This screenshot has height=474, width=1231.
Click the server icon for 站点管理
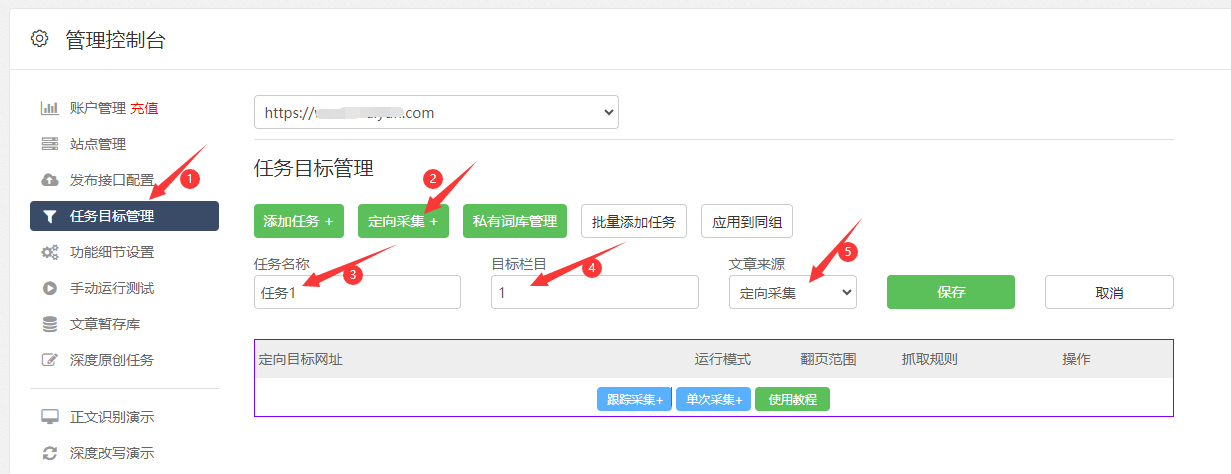(x=49, y=144)
